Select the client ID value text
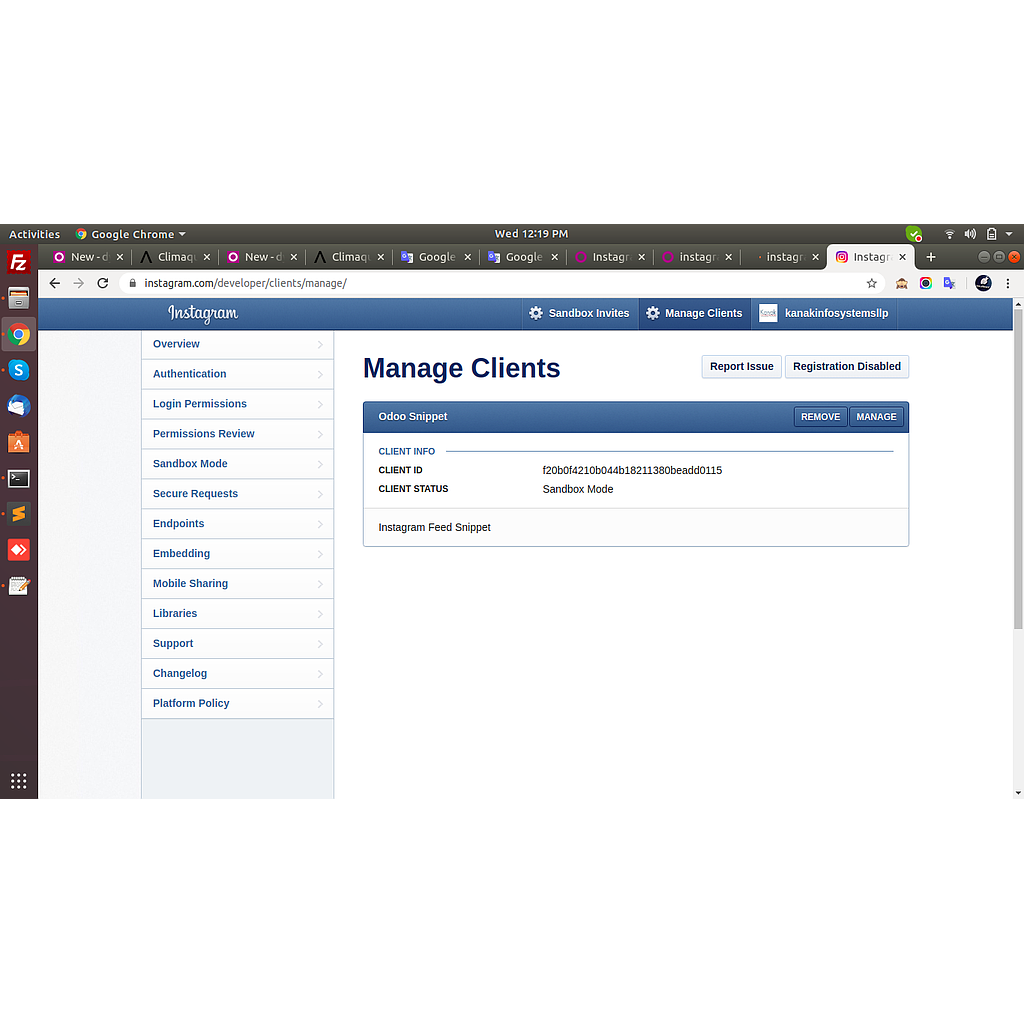Screen dimensions: 1024x1024 (632, 470)
